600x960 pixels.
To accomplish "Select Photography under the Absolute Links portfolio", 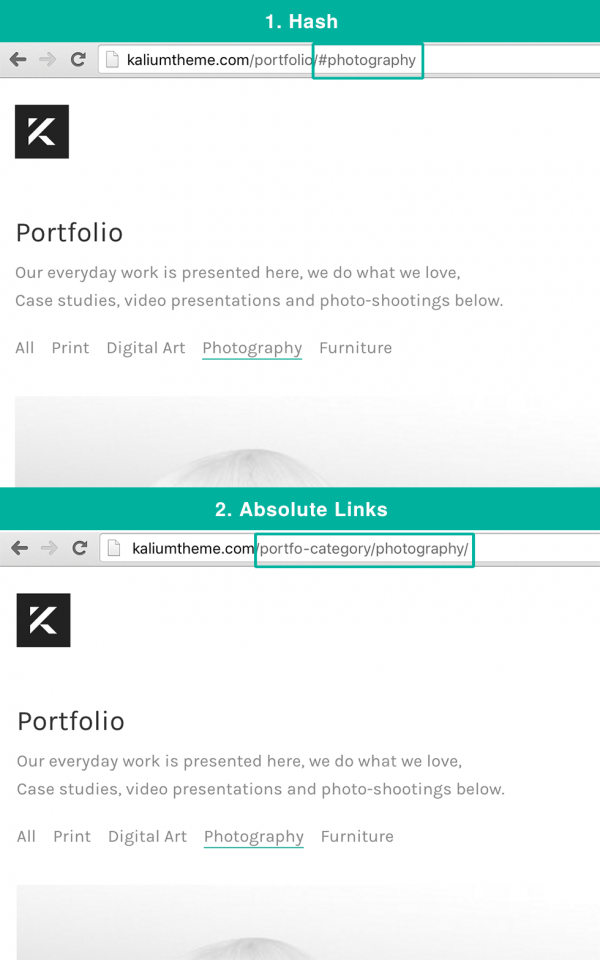I will click(x=254, y=836).
